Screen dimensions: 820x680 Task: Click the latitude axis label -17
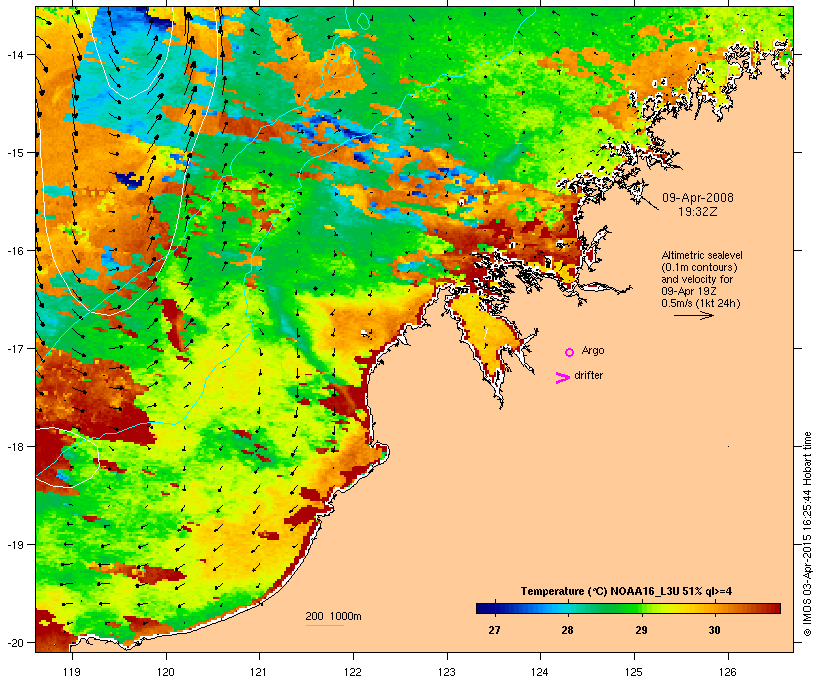click(15, 348)
